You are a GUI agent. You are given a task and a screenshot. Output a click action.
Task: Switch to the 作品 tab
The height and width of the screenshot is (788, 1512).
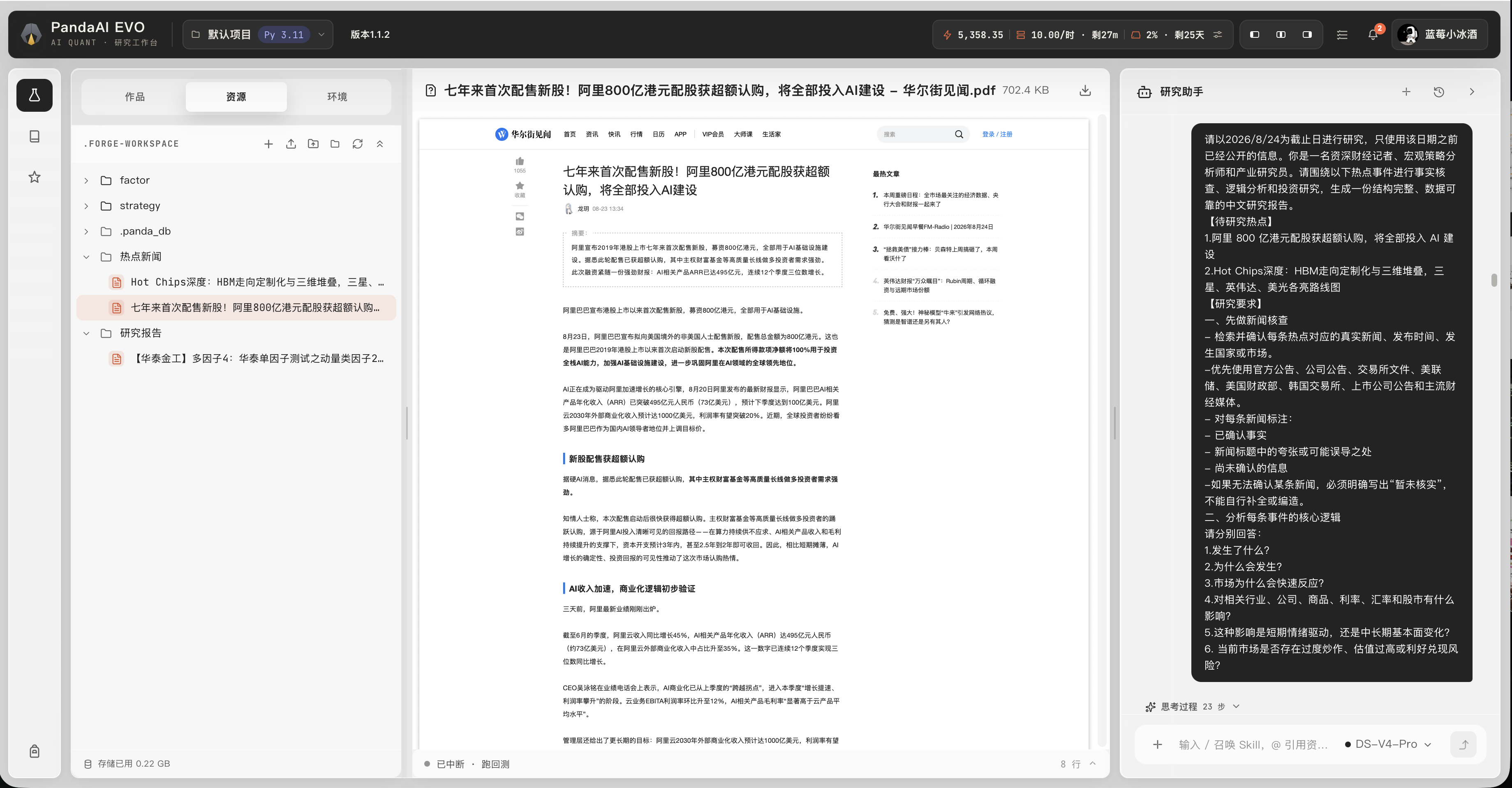(x=134, y=96)
